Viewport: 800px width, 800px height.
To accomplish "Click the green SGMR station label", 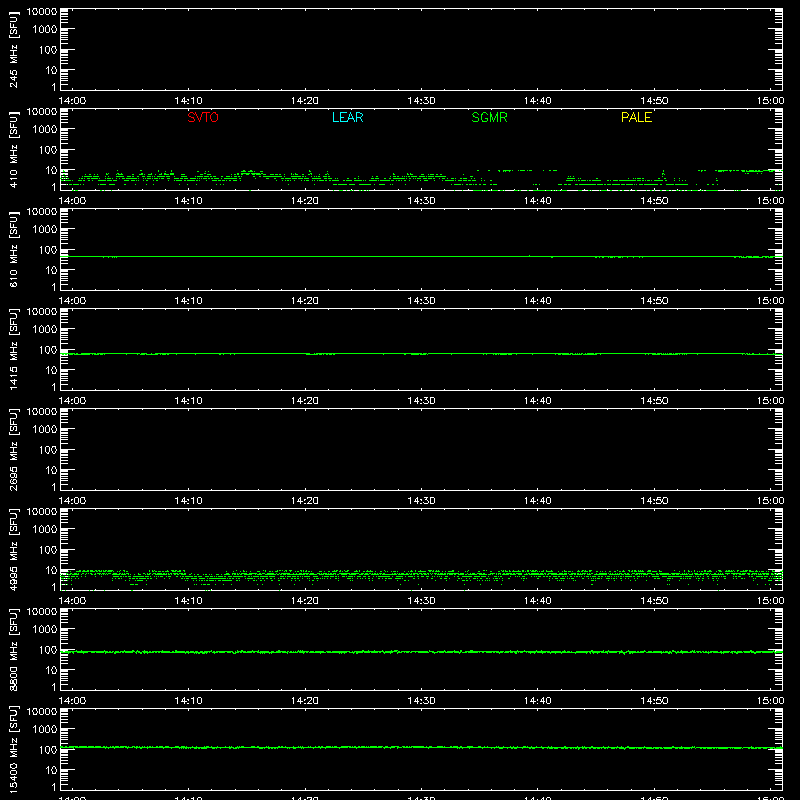I will pos(489,117).
